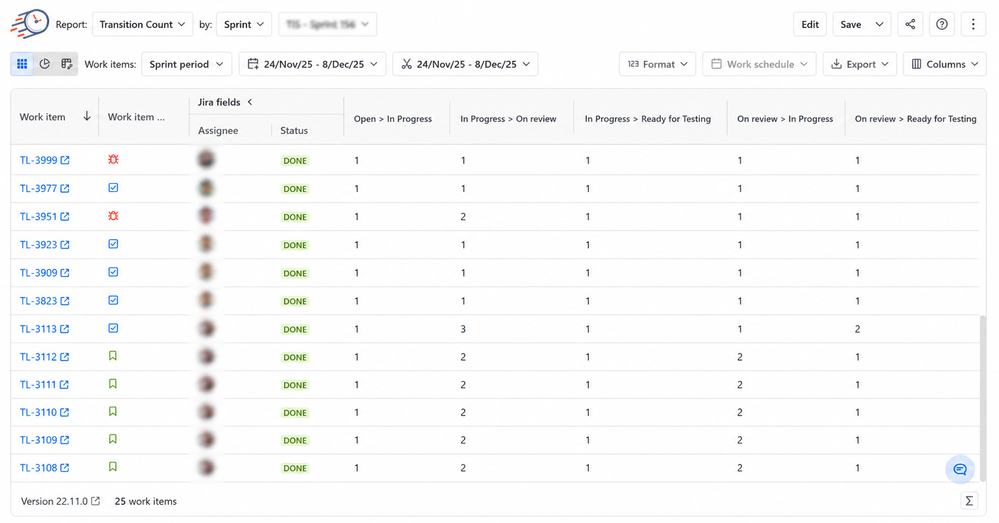
Task: Switch to pivot table view icon
Action: [x=66, y=64]
